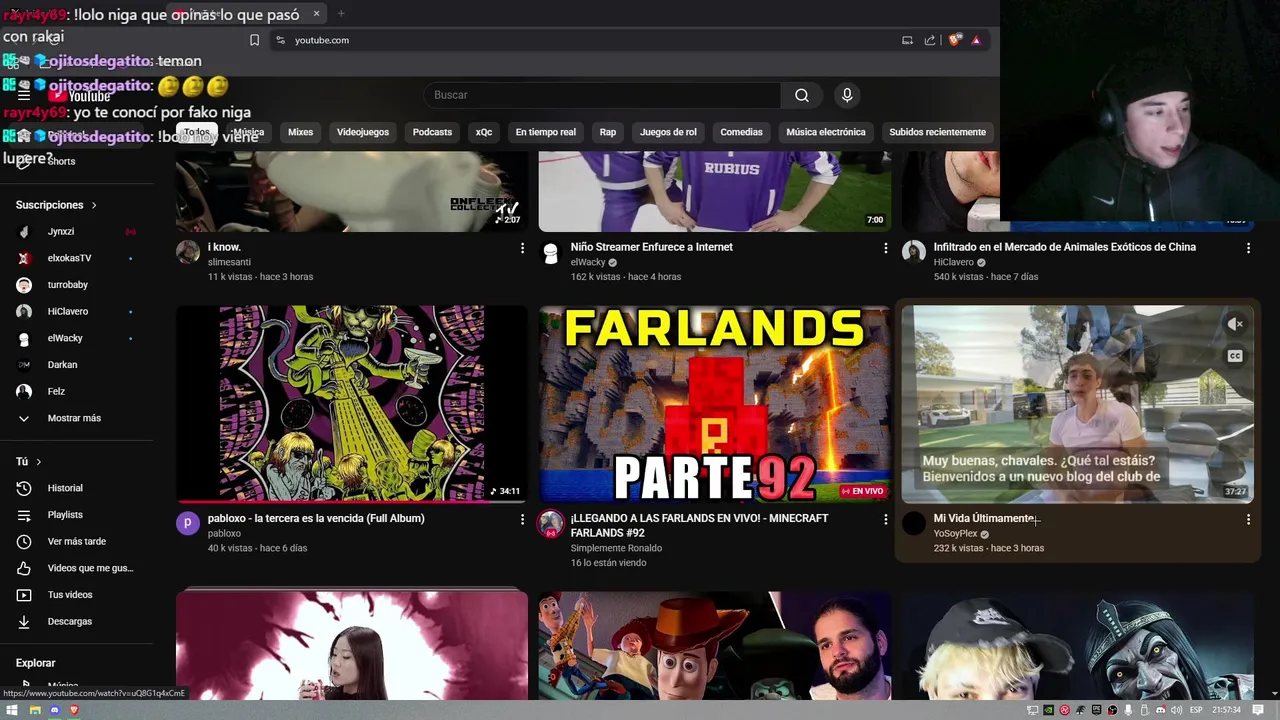The image size is (1280, 720).
Task: Play the Farlands Parte 92 thumbnail
Action: pos(714,404)
